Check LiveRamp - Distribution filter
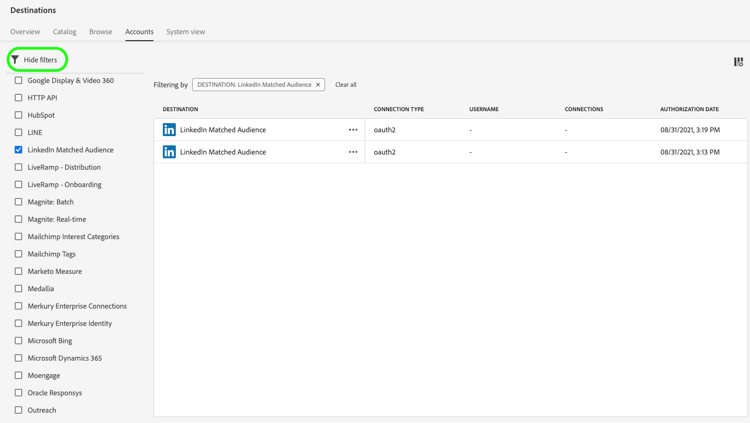 click(x=18, y=167)
